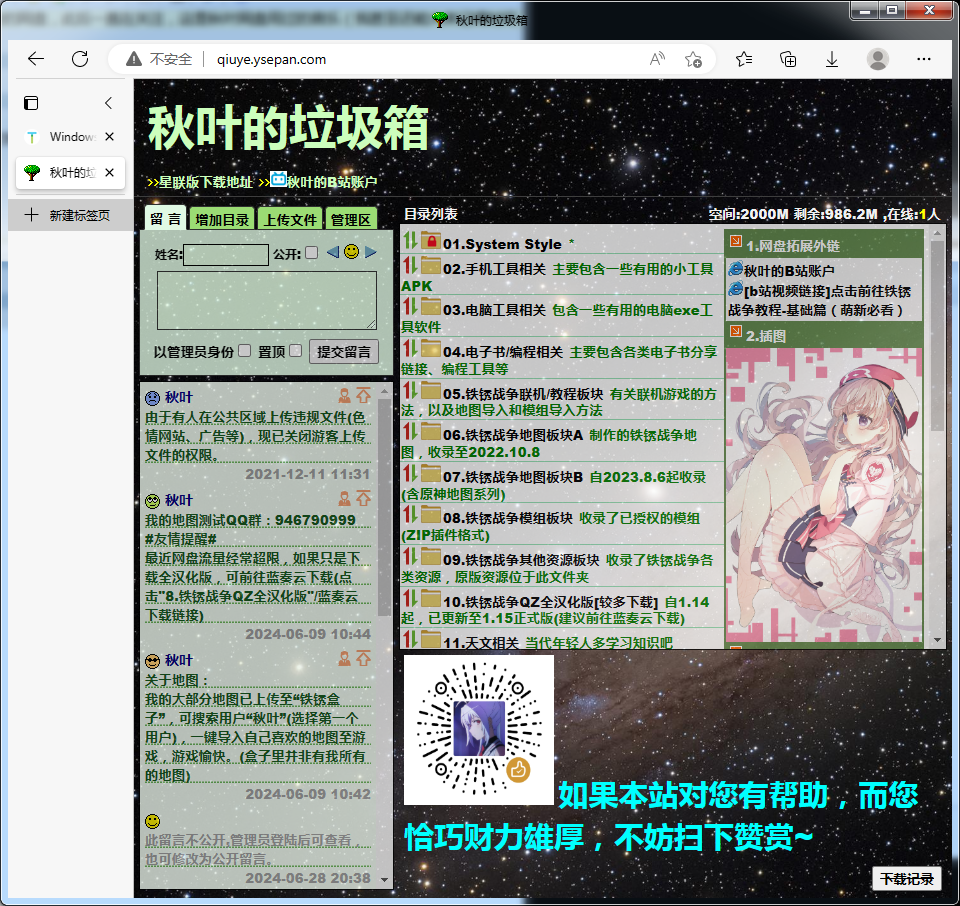Collapse the vertical tab sidebar with the chevron

pos(108,103)
